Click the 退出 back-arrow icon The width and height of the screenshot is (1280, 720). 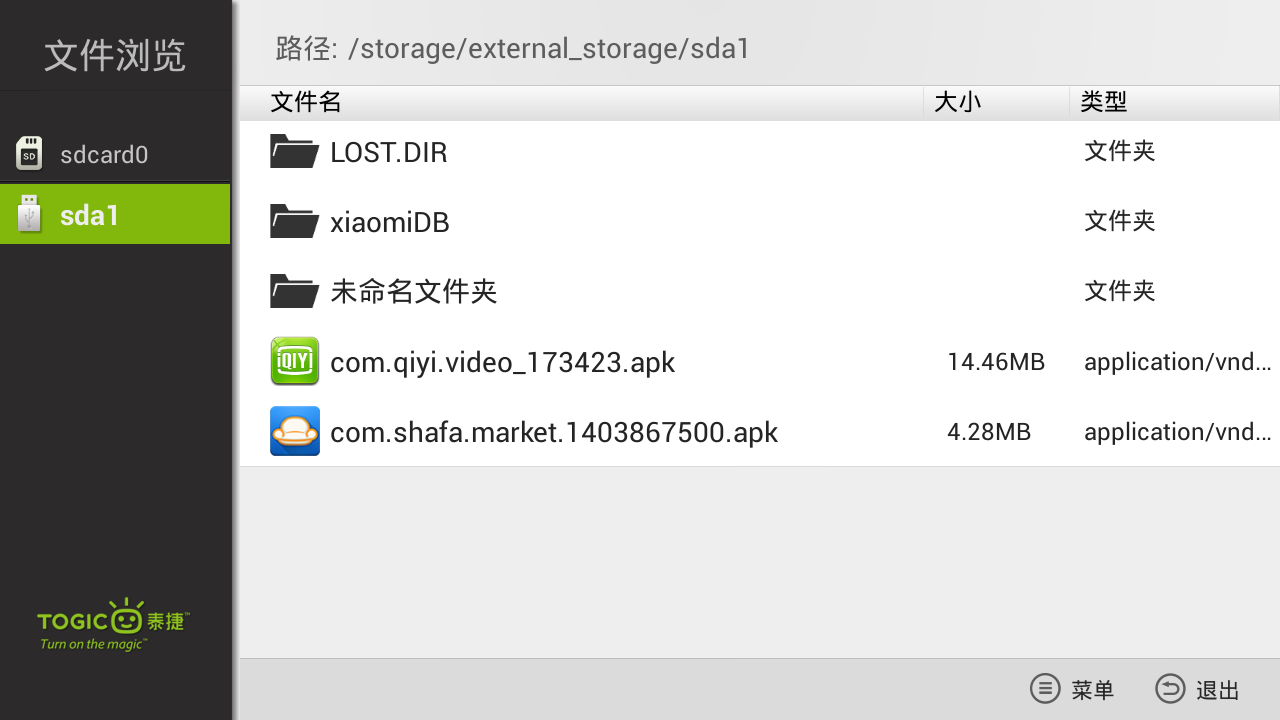(x=1170, y=689)
